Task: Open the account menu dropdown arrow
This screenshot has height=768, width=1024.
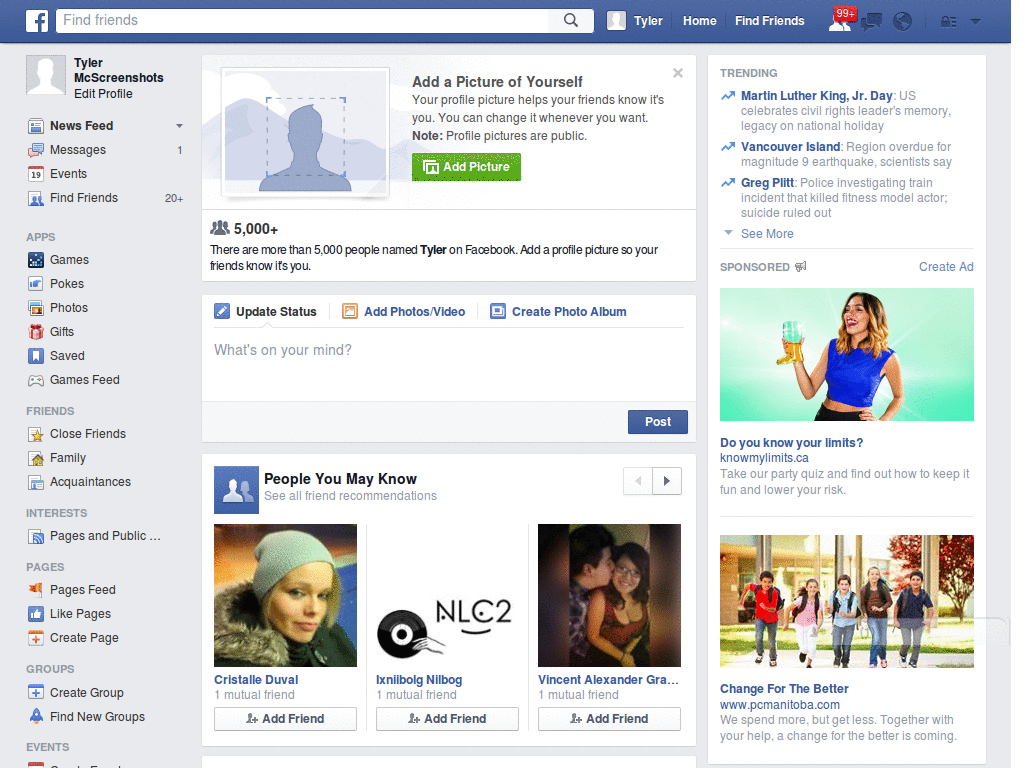Action: pyautogui.click(x=976, y=22)
